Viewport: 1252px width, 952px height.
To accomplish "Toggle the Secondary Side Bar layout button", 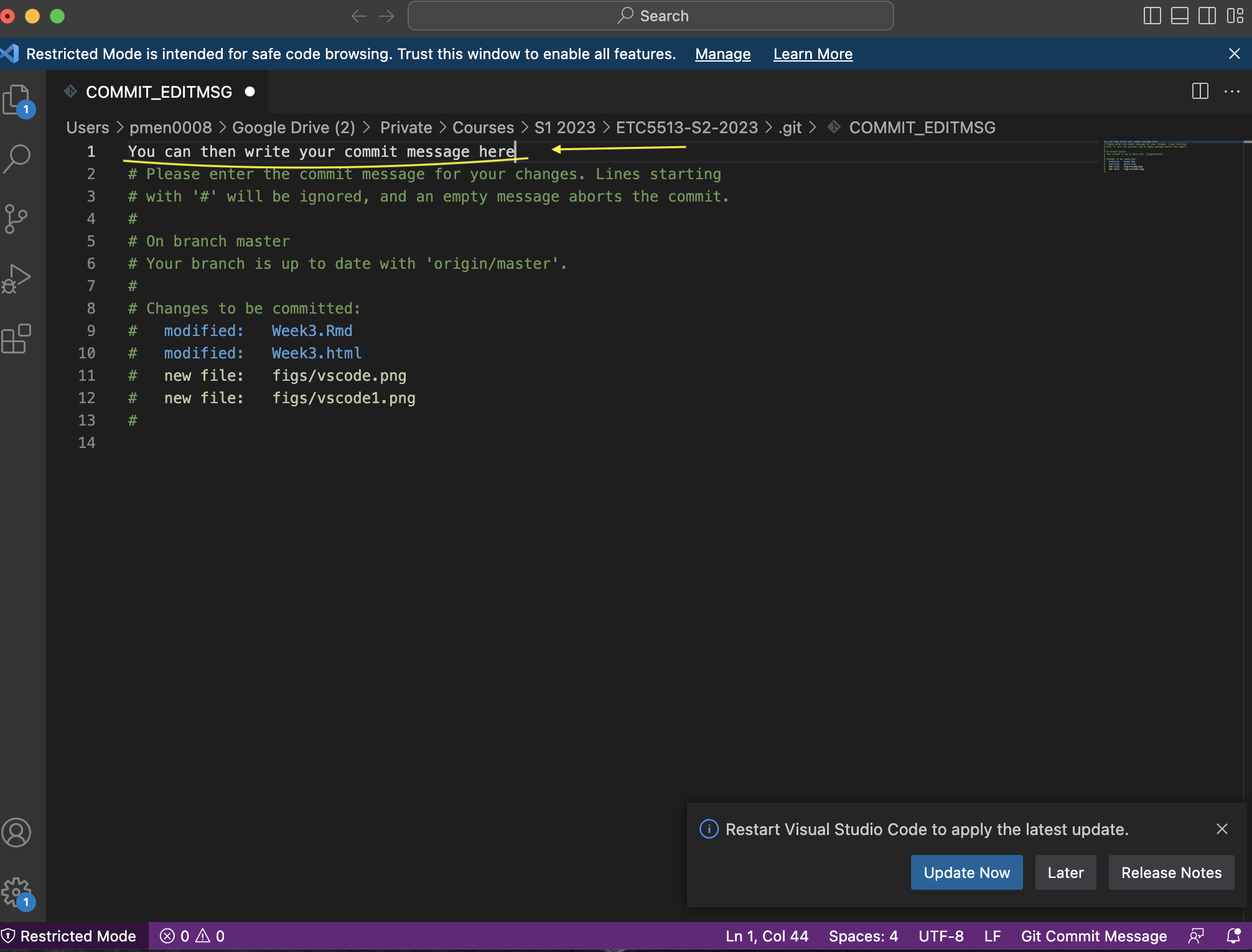I will 1207,16.
